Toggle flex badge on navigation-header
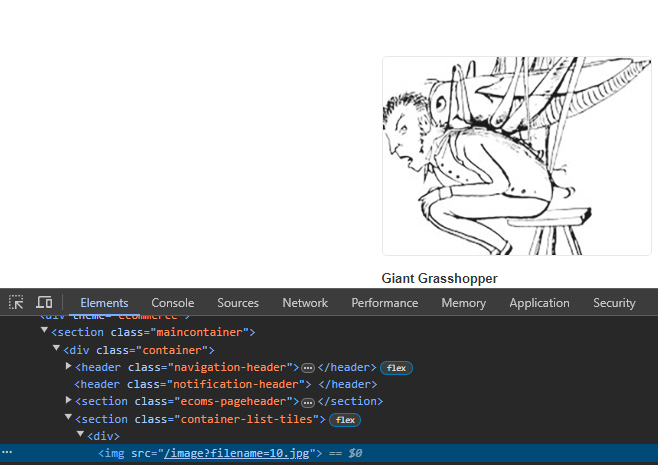Screen dimensions: 658x465 click(x=396, y=368)
